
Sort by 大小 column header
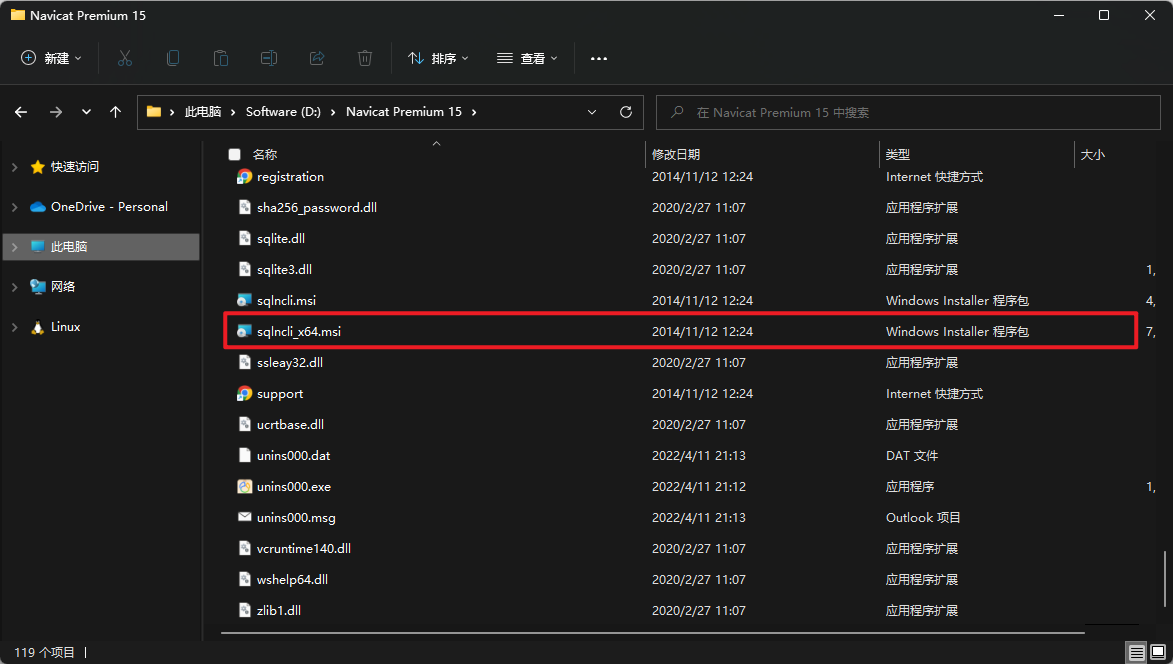[x=1092, y=155]
